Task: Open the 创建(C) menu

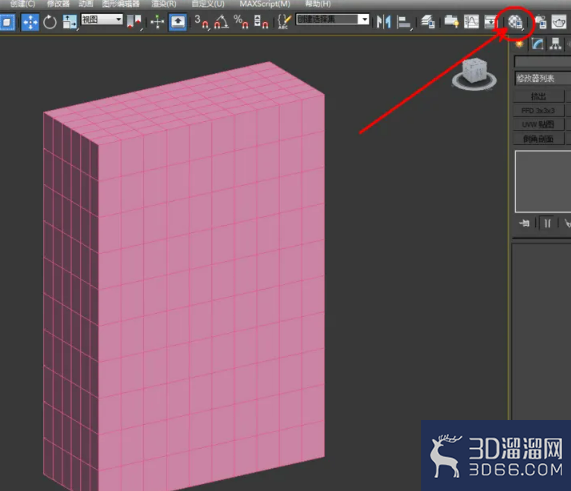Action: point(23,4)
